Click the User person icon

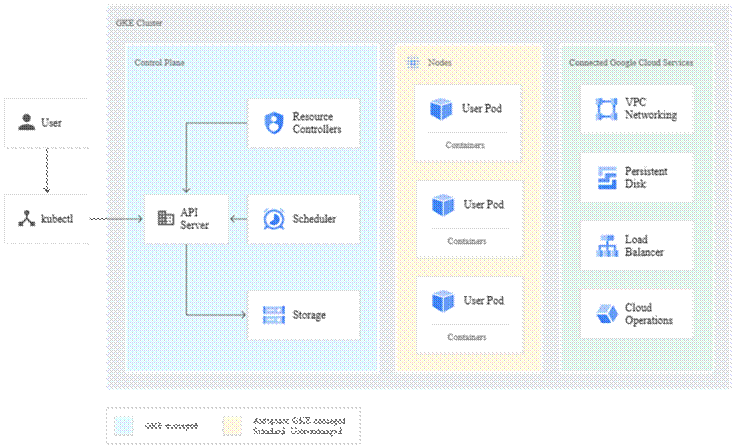tap(27, 122)
